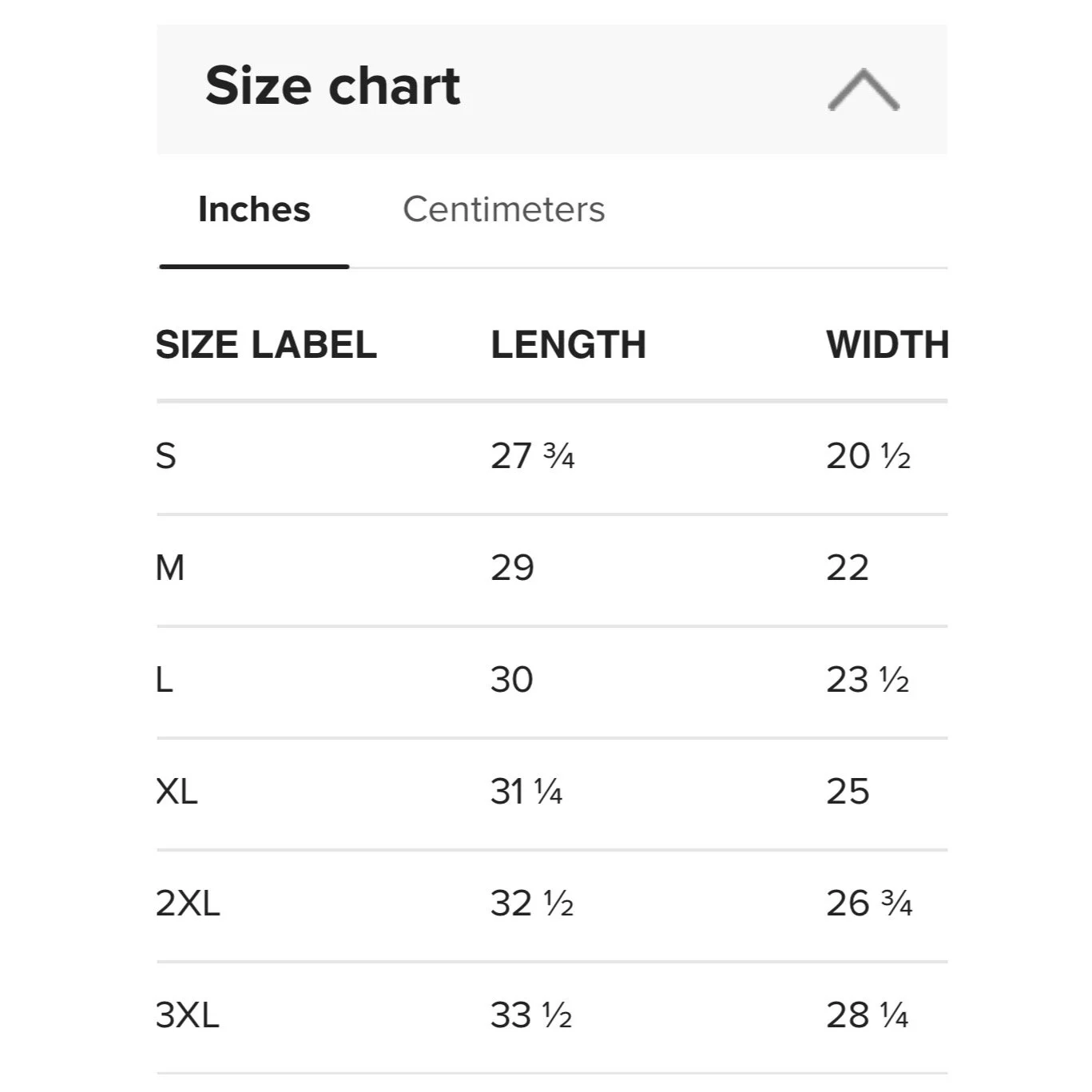Select the L size row label

click(x=165, y=681)
